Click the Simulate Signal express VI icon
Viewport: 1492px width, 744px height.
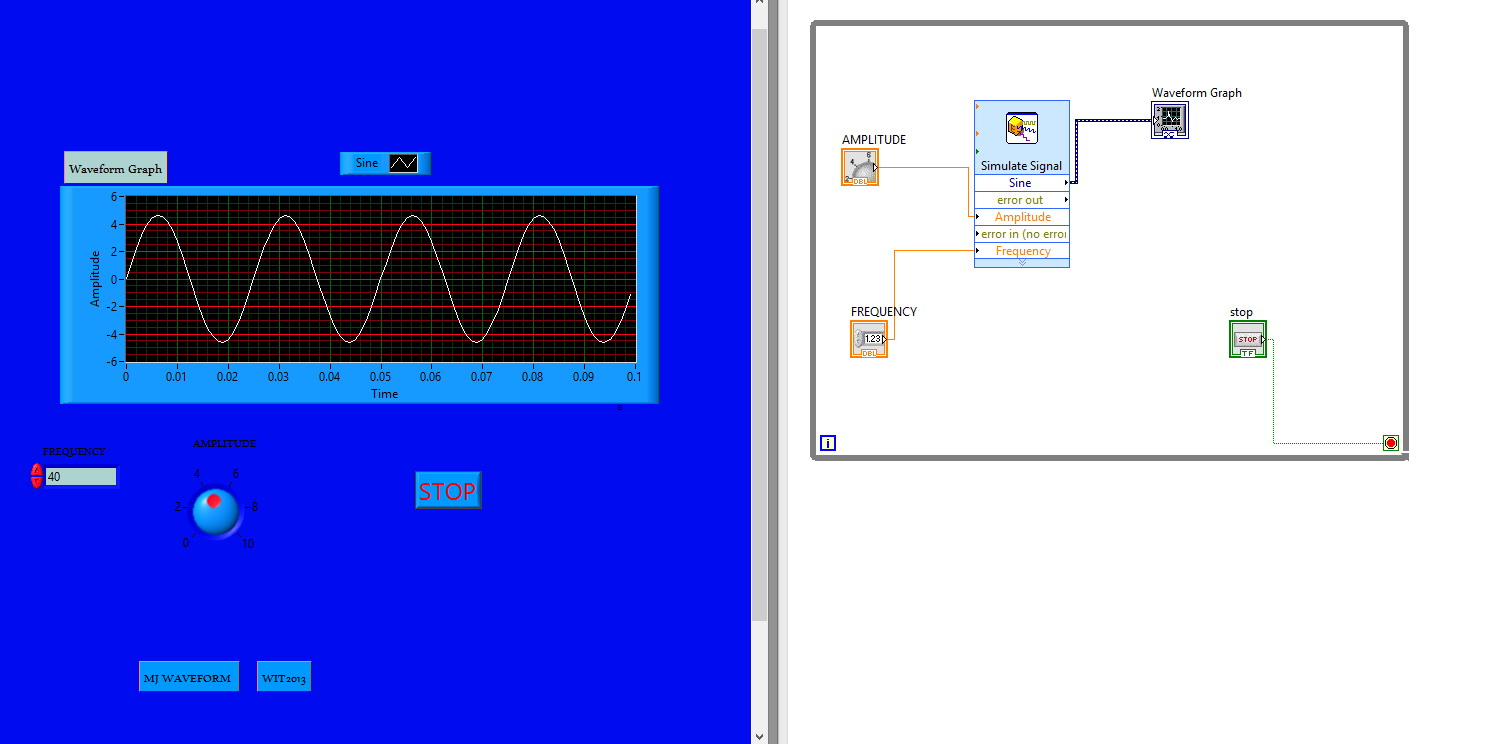1021,128
